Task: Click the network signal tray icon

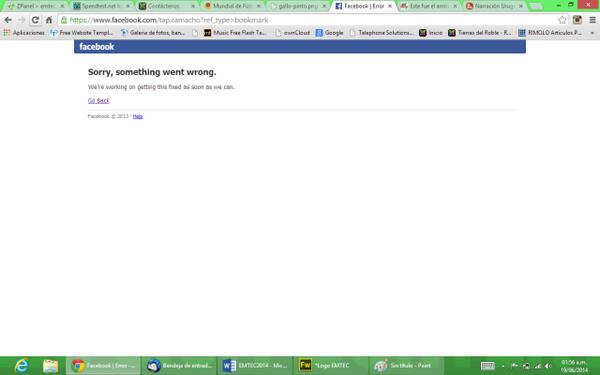Action: (x=538, y=366)
